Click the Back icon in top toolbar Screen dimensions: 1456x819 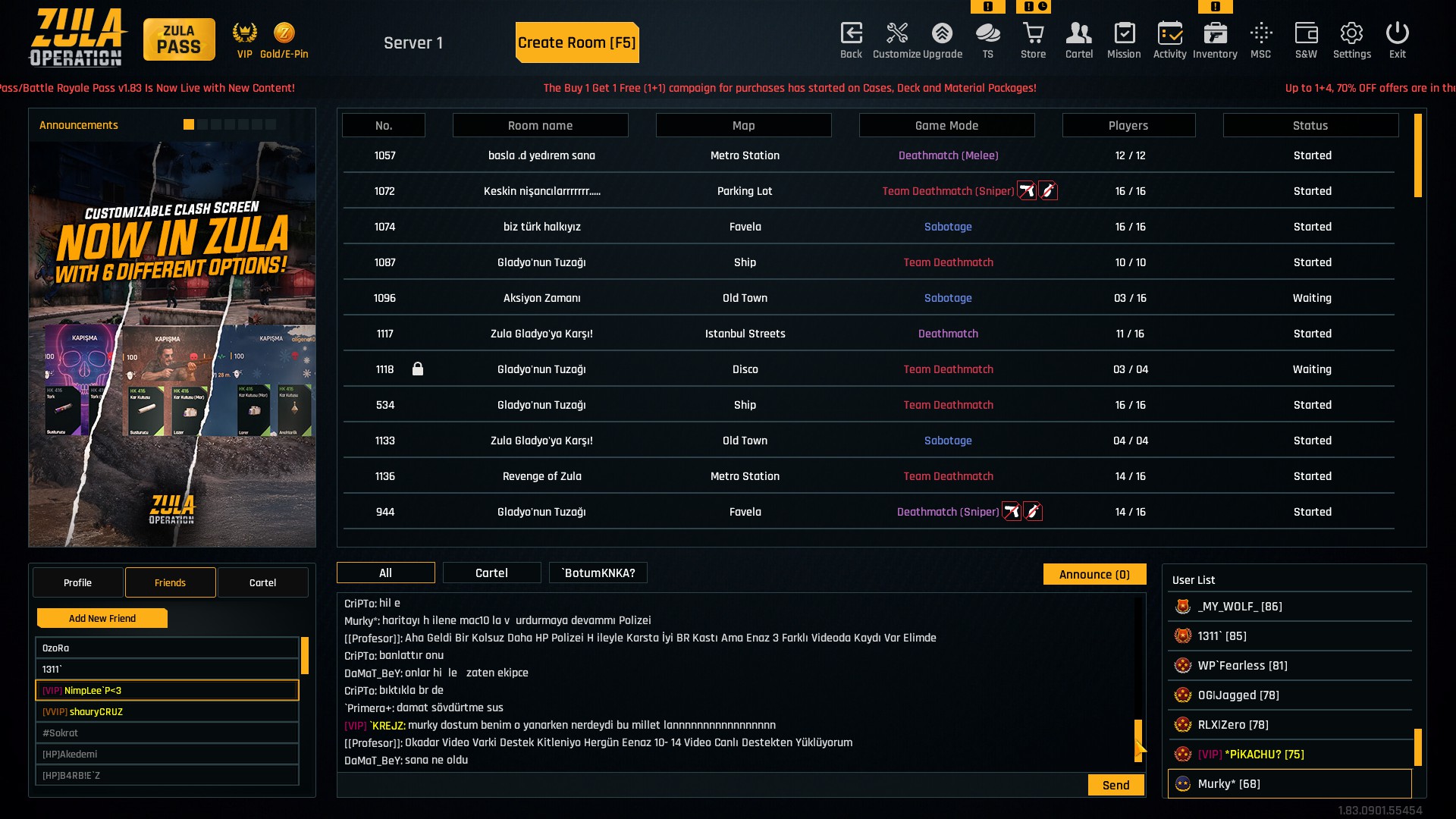coord(851,33)
